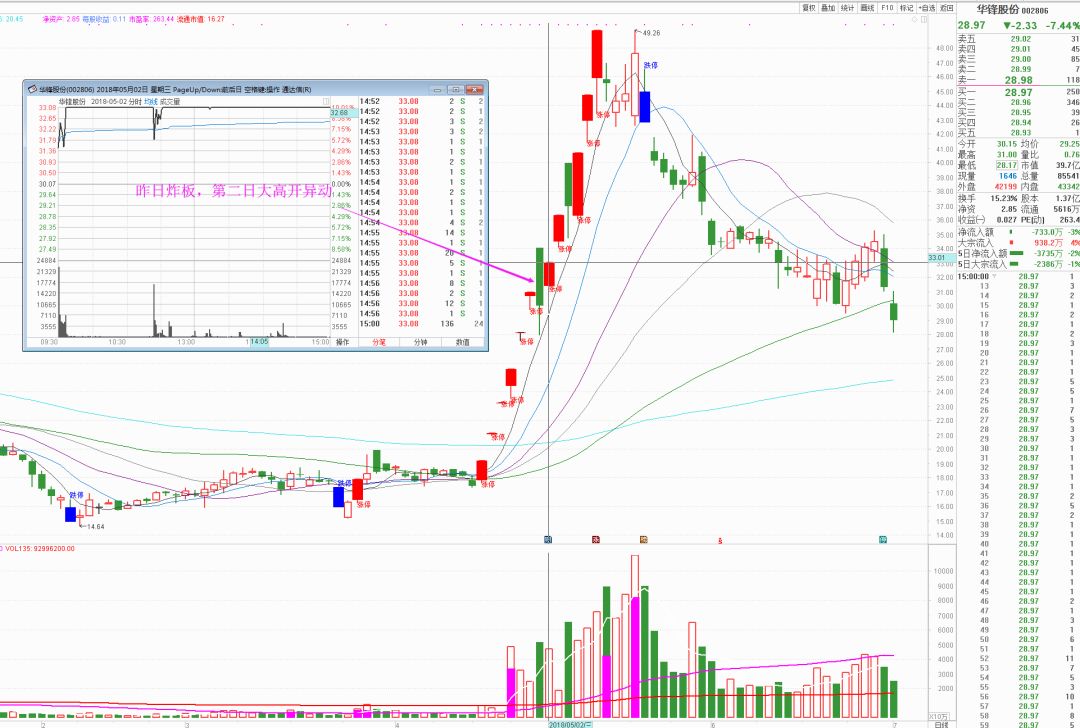Click the 2018/05/02 date label on the time axis

click(x=570, y=725)
